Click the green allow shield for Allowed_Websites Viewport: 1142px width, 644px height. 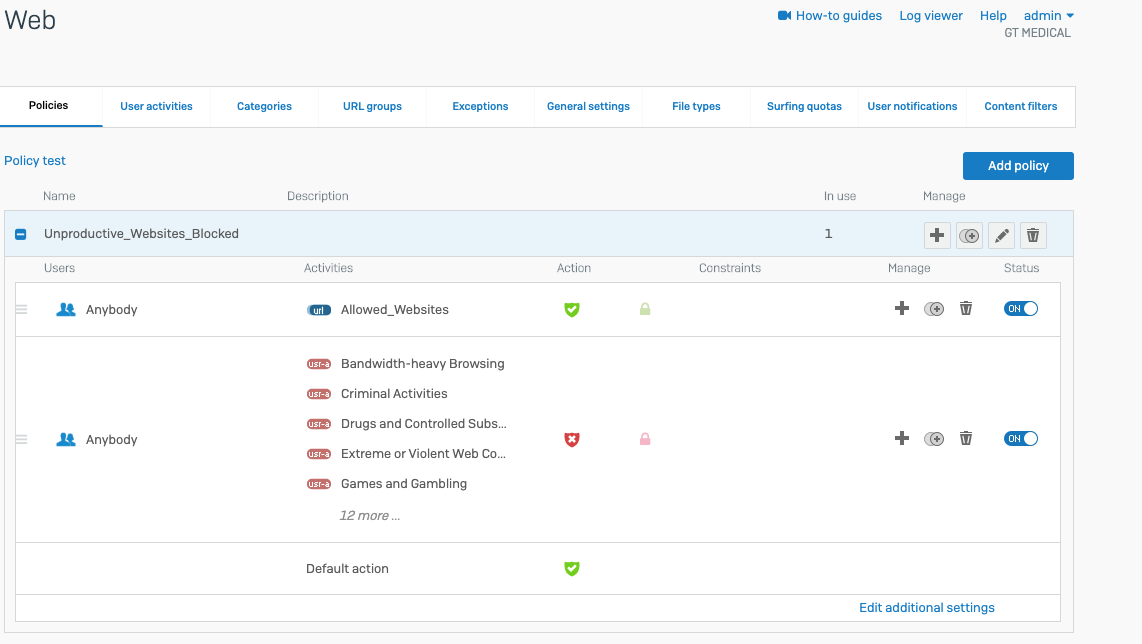(x=572, y=310)
